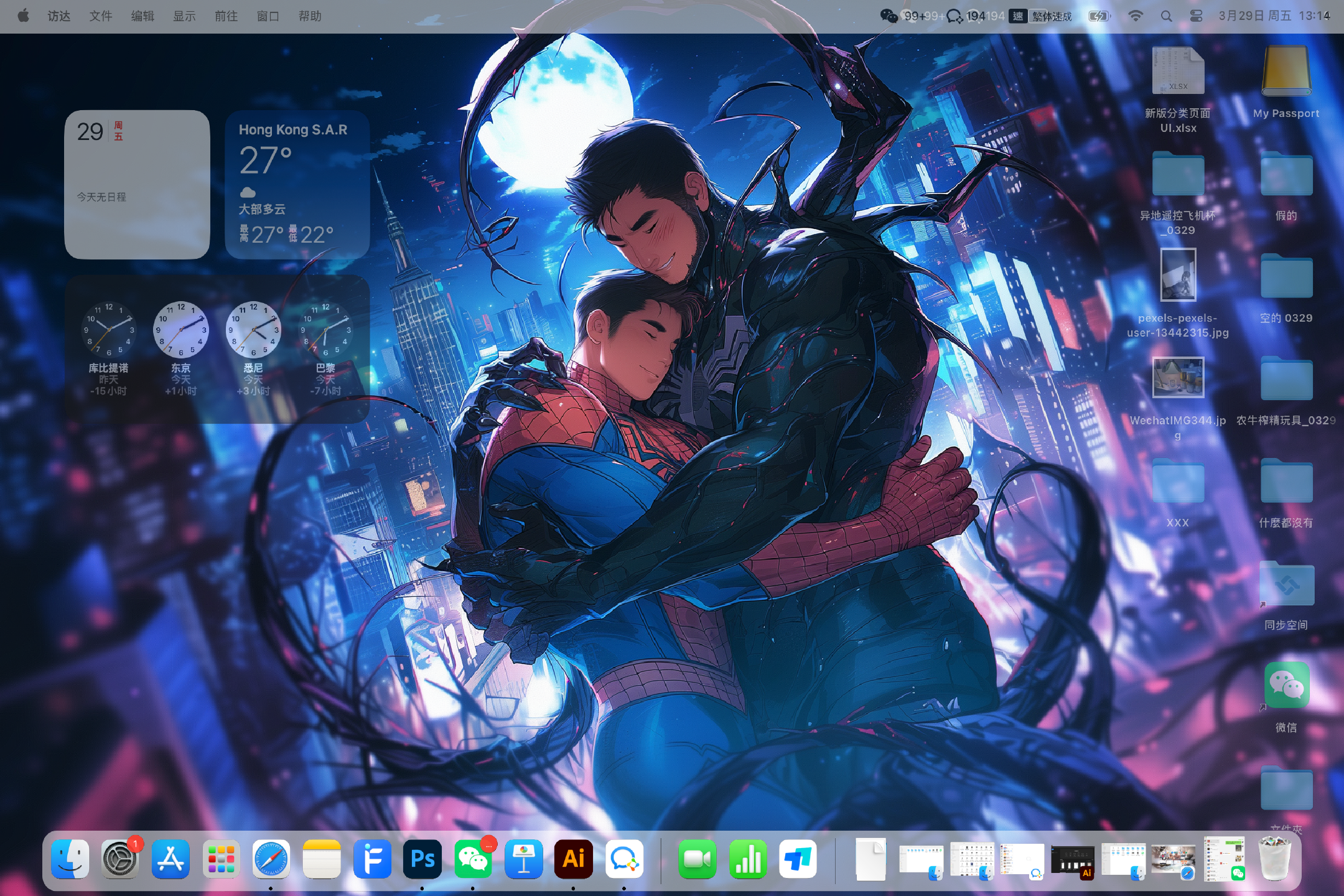
Task: Open the Apple menu
Action: point(23,16)
